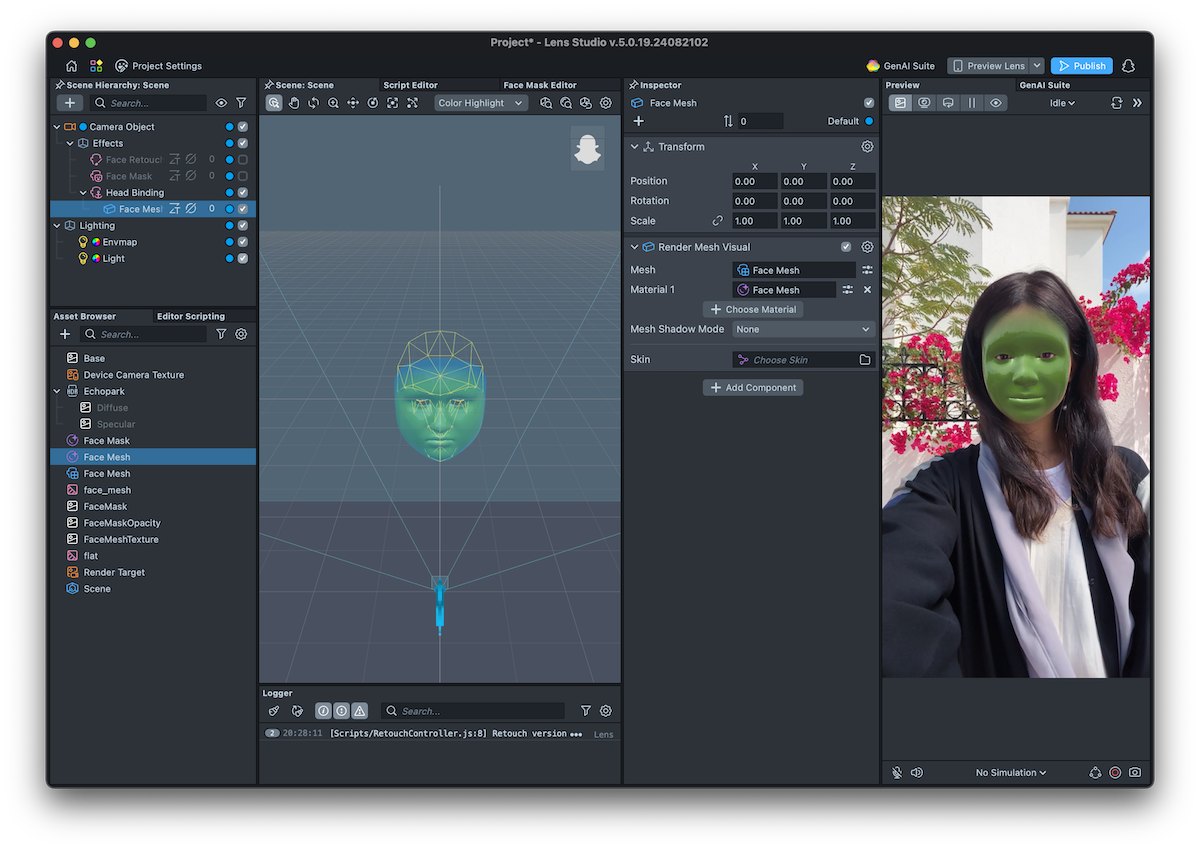Click the Add Component button
This screenshot has height=849, width=1200.
pos(753,388)
